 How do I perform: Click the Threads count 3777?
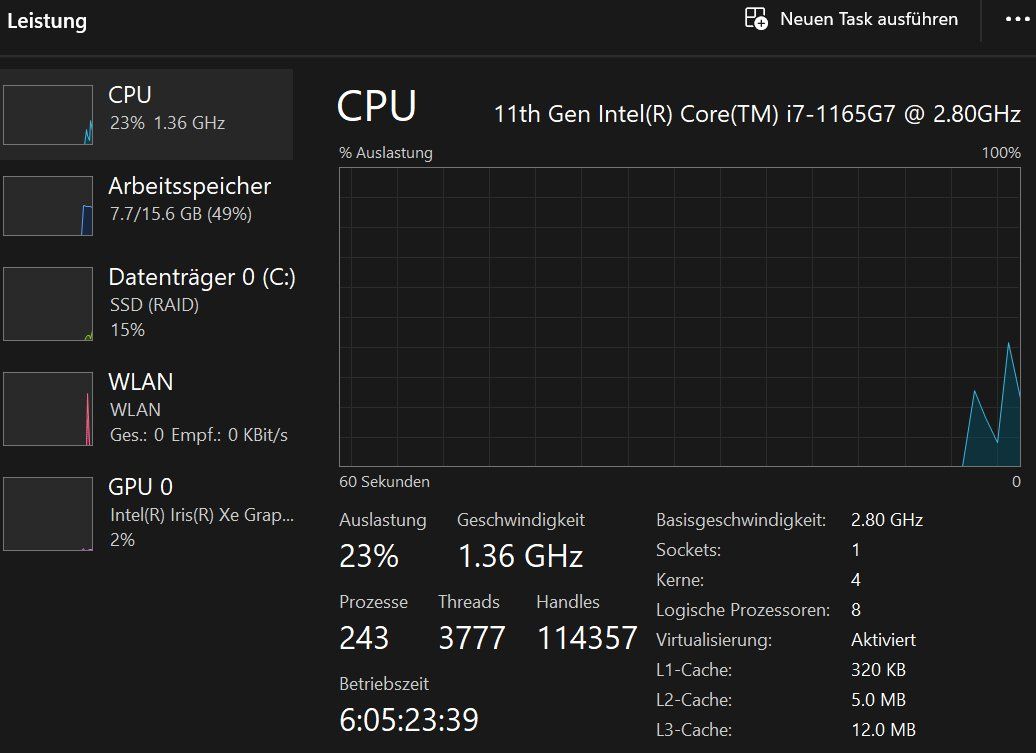pos(472,638)
